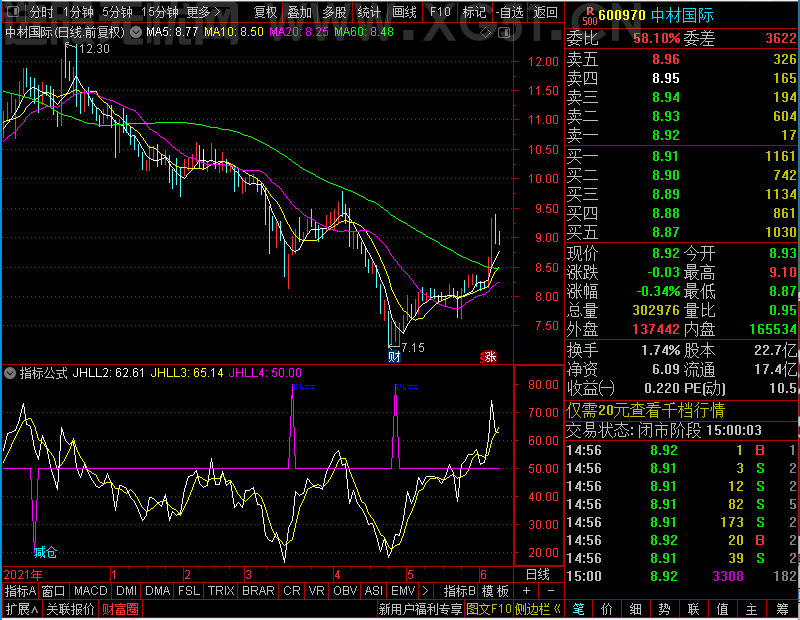
Task: Click the diamond icon on chart title bar
Action: click(486, 33)
